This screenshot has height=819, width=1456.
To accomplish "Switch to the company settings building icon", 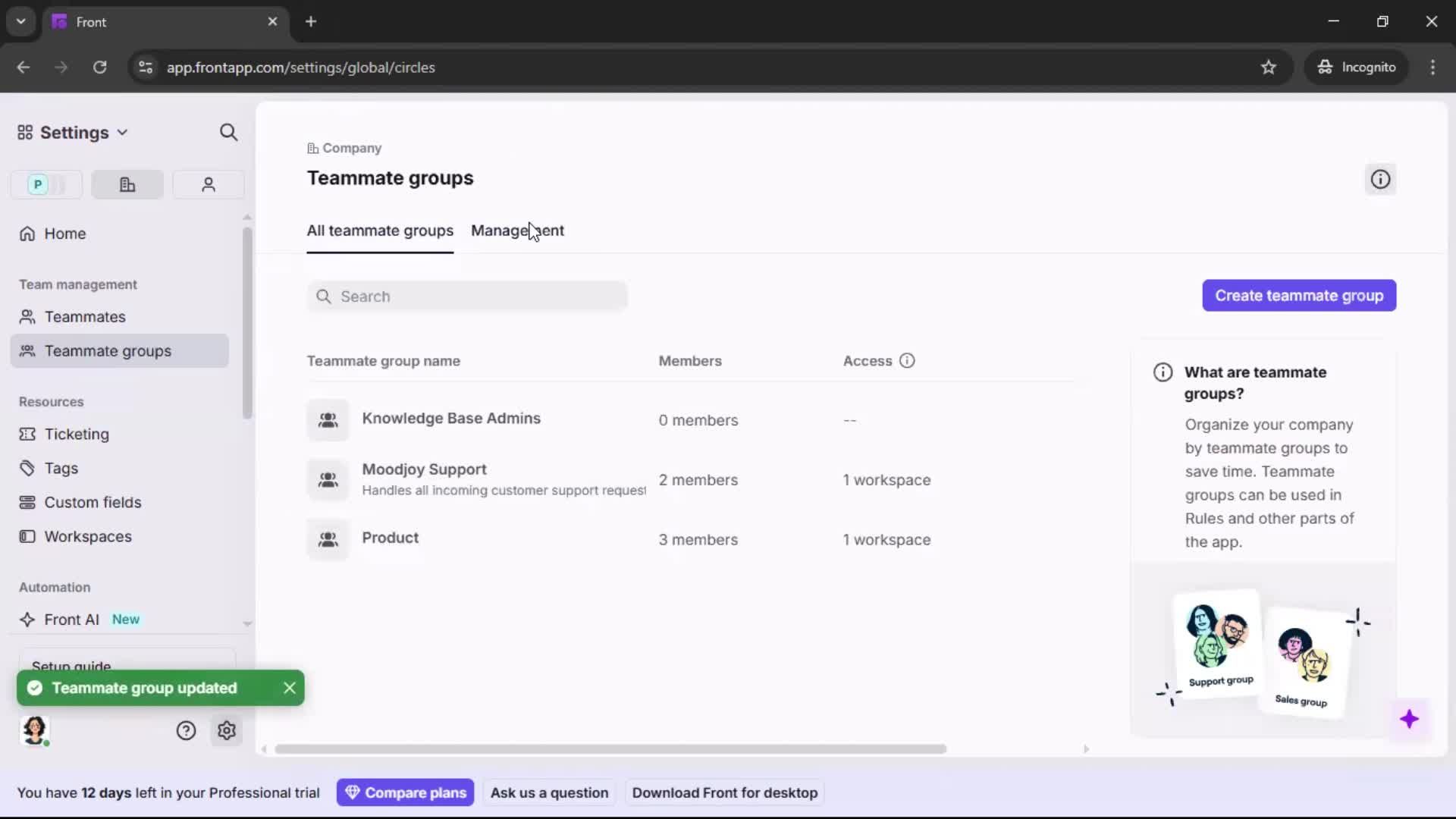I will click(x=127, y=184).
